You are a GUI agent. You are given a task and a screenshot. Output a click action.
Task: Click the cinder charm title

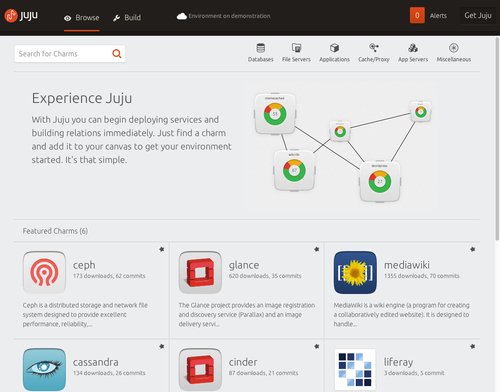click(x=243, y=362)
